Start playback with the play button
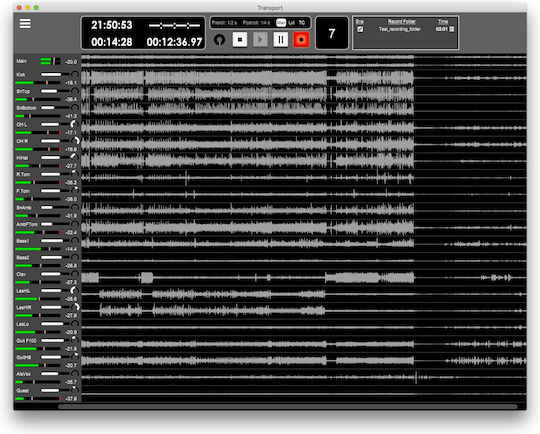The image size is (540, 434). click(x=260, y=40)
